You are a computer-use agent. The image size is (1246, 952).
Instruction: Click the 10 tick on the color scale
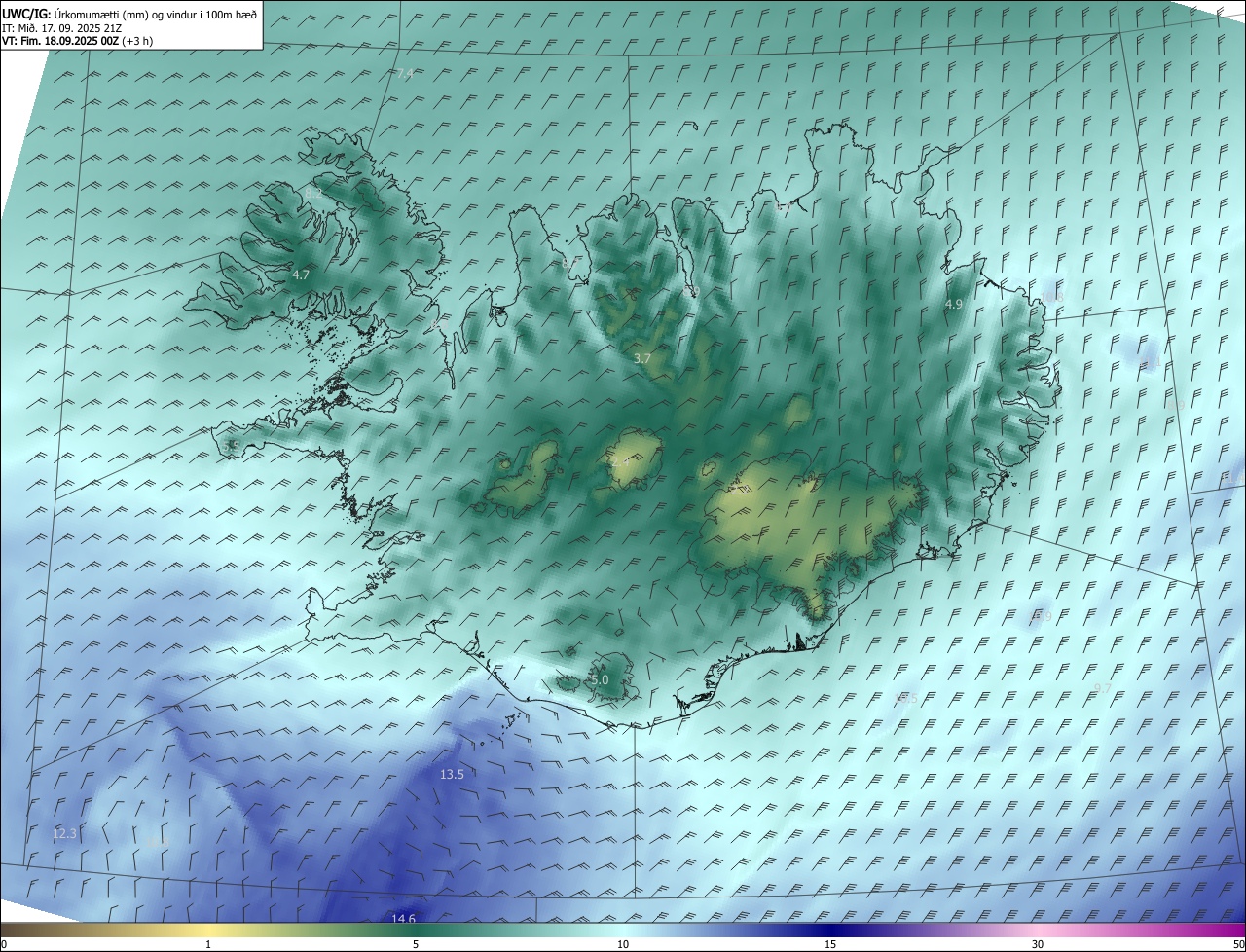coord(623,944)
